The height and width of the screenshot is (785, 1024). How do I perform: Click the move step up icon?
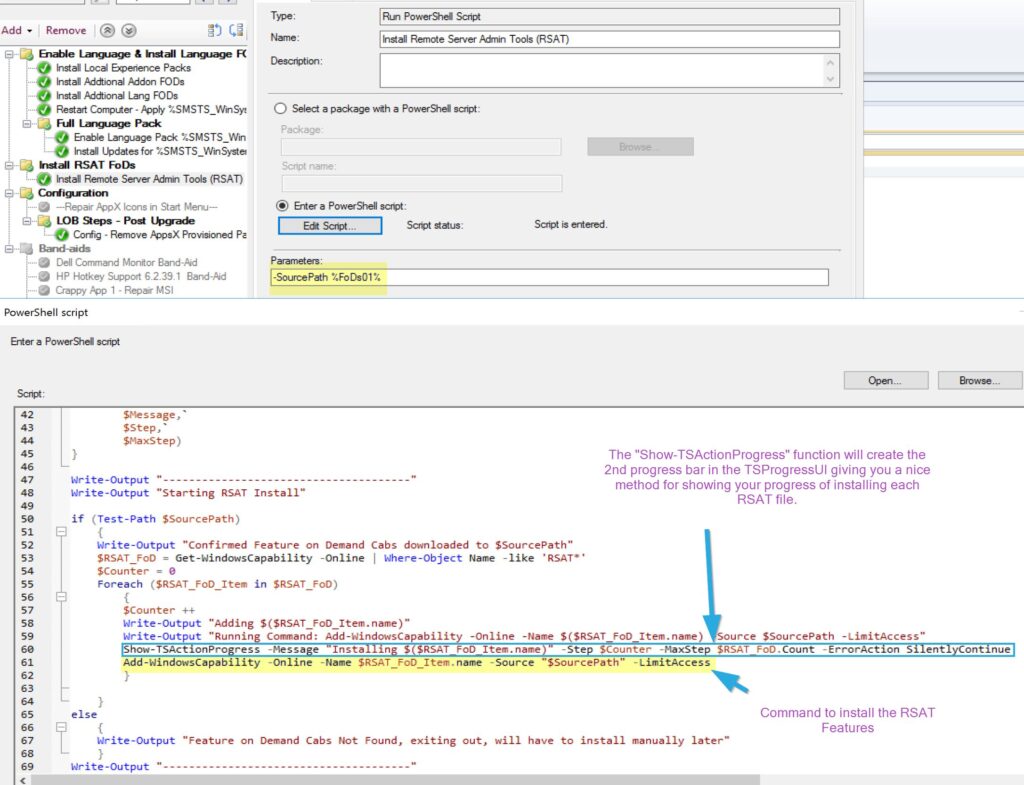[108, 31]
